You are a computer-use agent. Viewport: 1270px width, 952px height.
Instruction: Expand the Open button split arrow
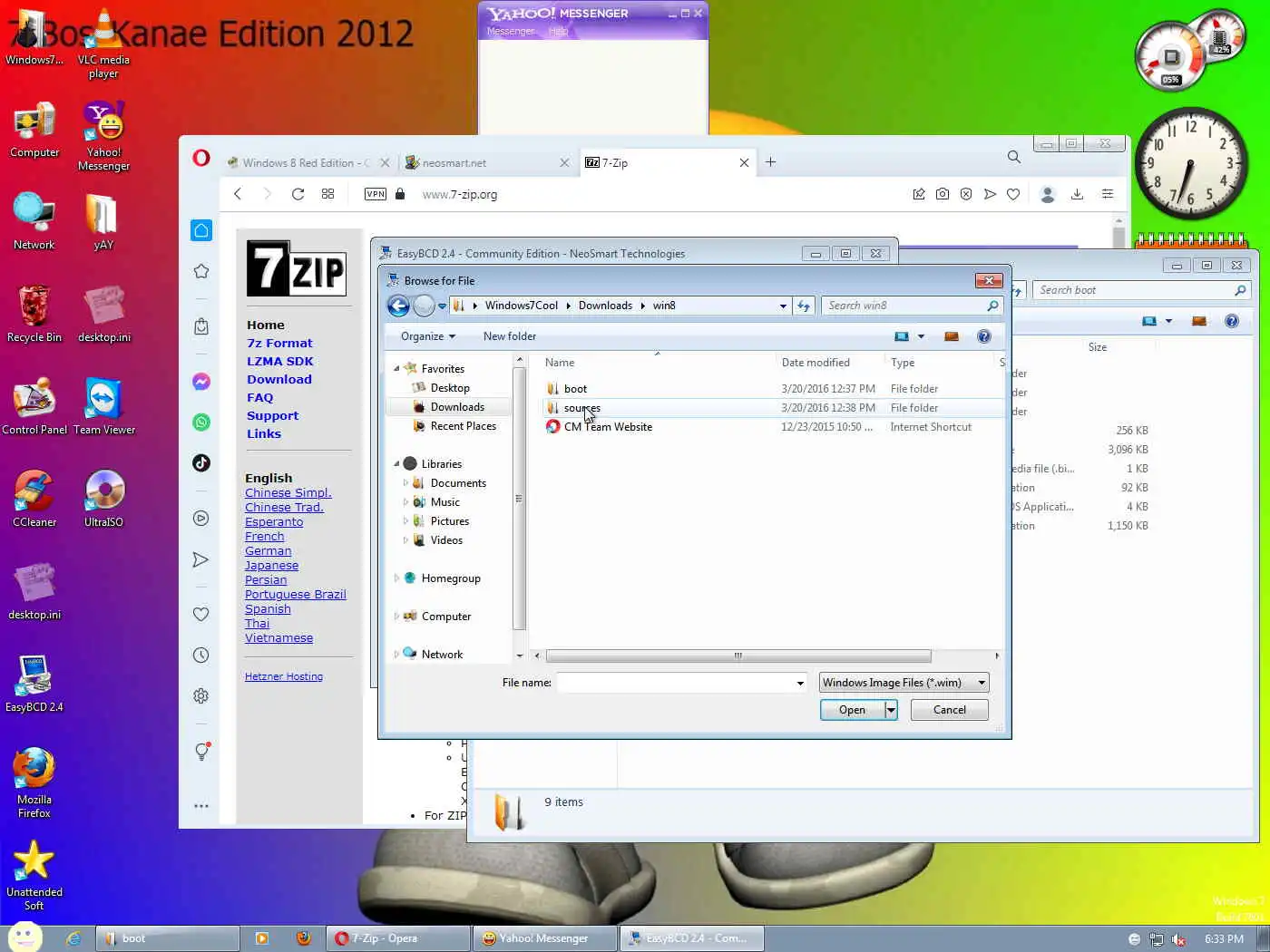tap(891, 710)
